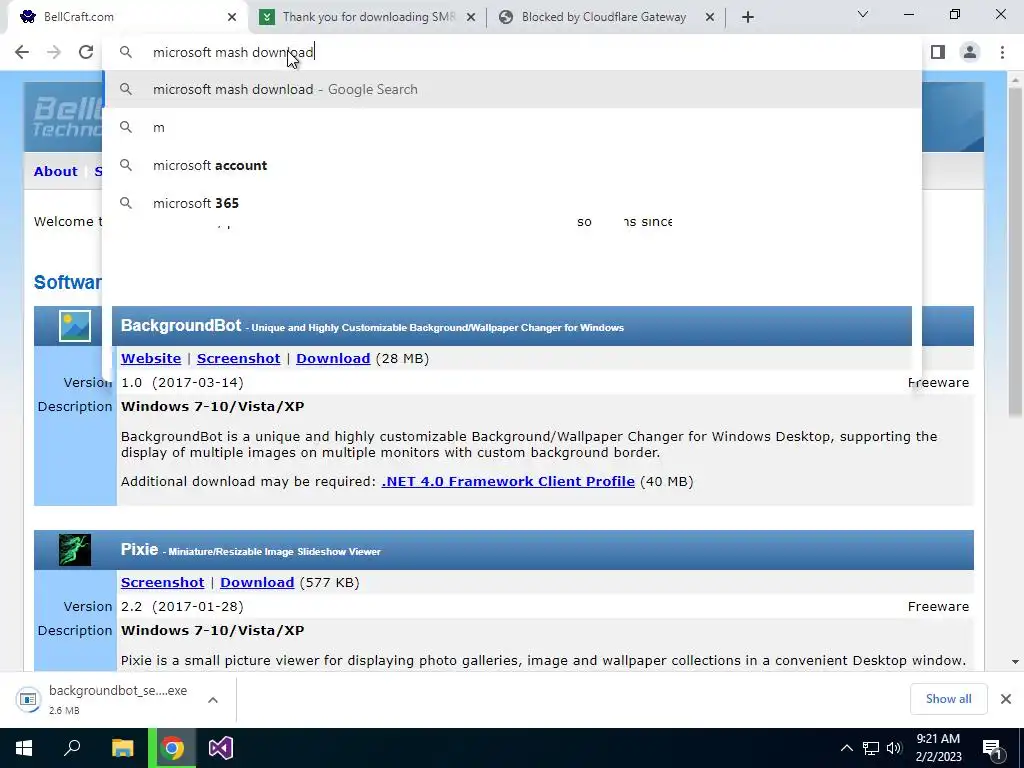Open BackgroundBot Website link
The height and width of the screenshot is (768, 1024).
click(151, 359)
